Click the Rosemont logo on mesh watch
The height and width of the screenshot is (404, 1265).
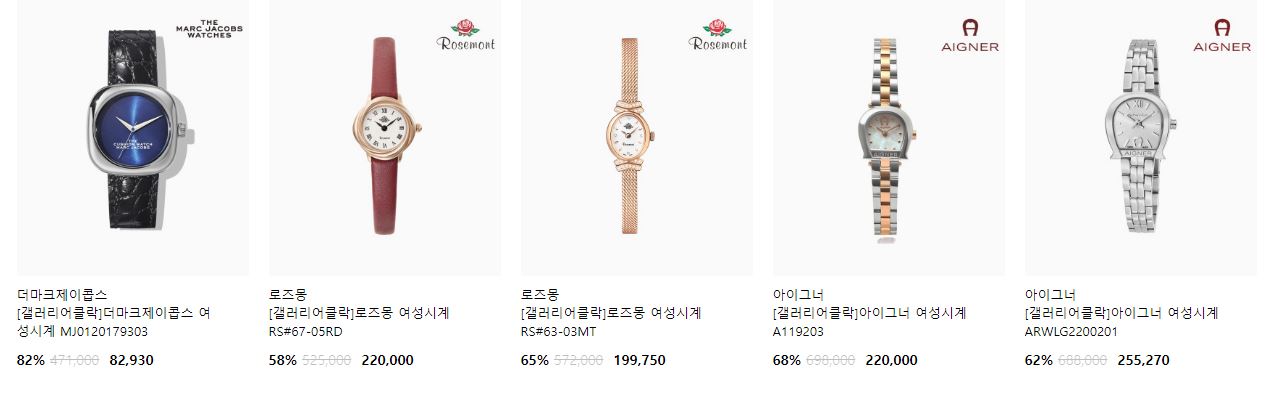click(718, 34)
